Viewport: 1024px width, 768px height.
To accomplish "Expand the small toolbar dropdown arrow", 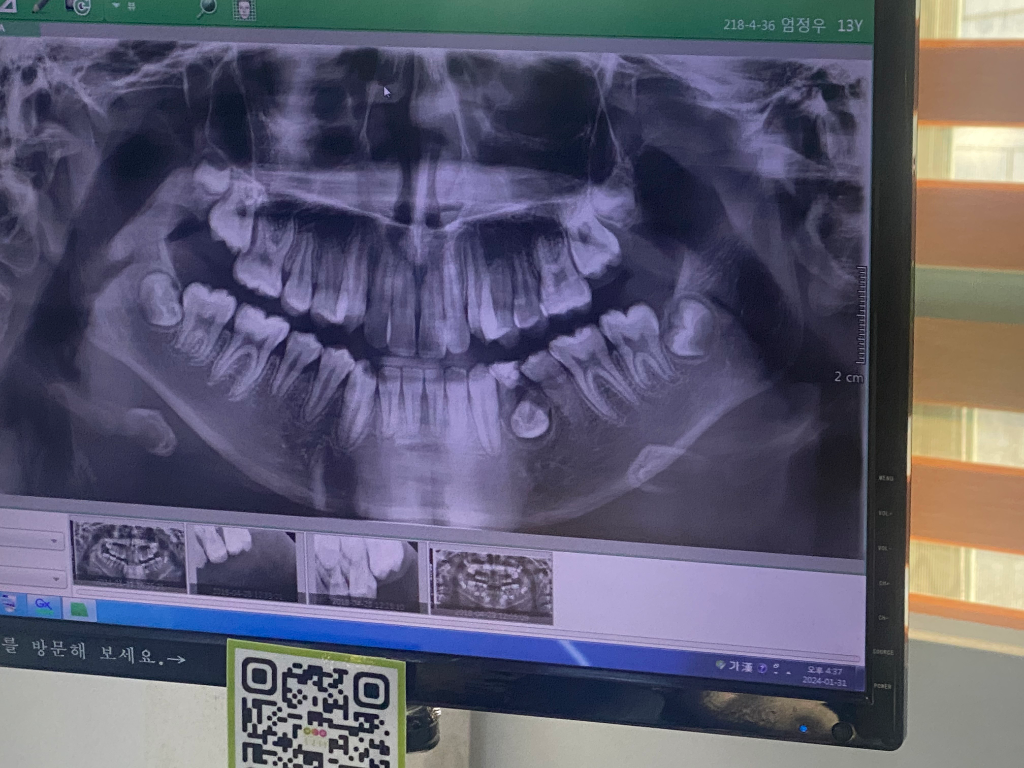I will (116, 6).
